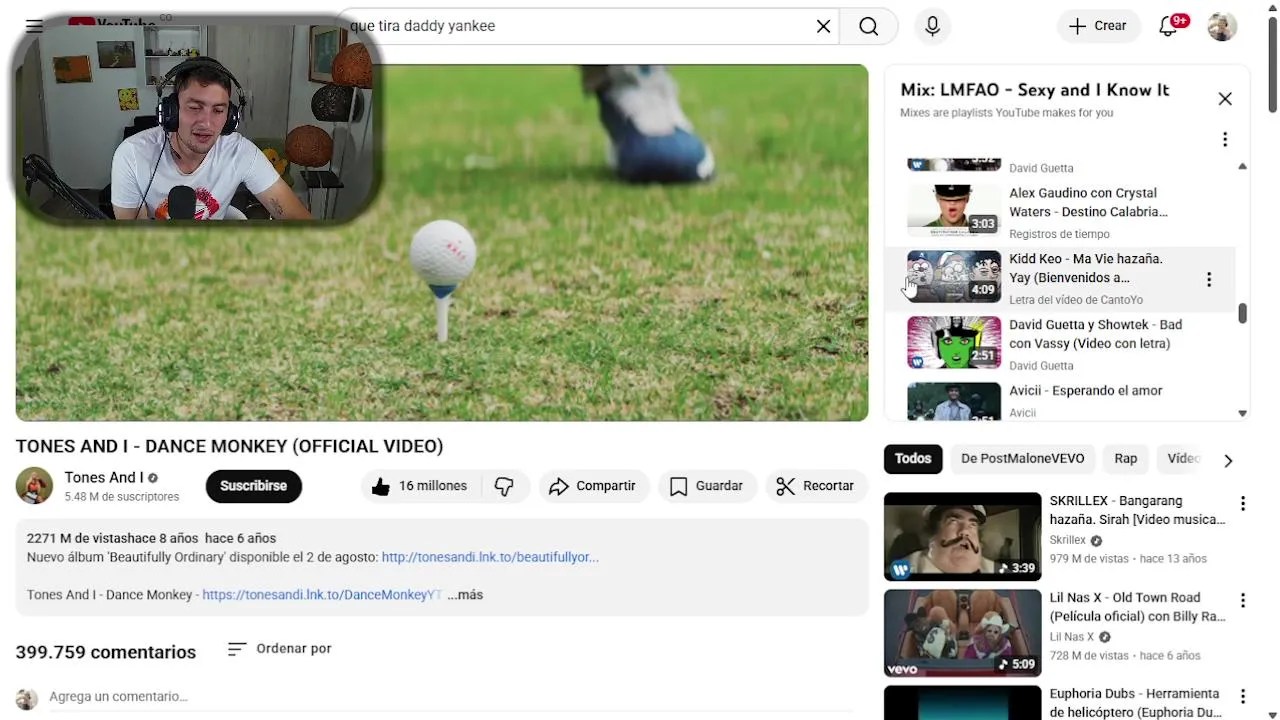The width and height of the screenshot is (1280, 720).
Task: Open tonesandi.lnk.to/beautifullyor link
Action: point(490,557)
